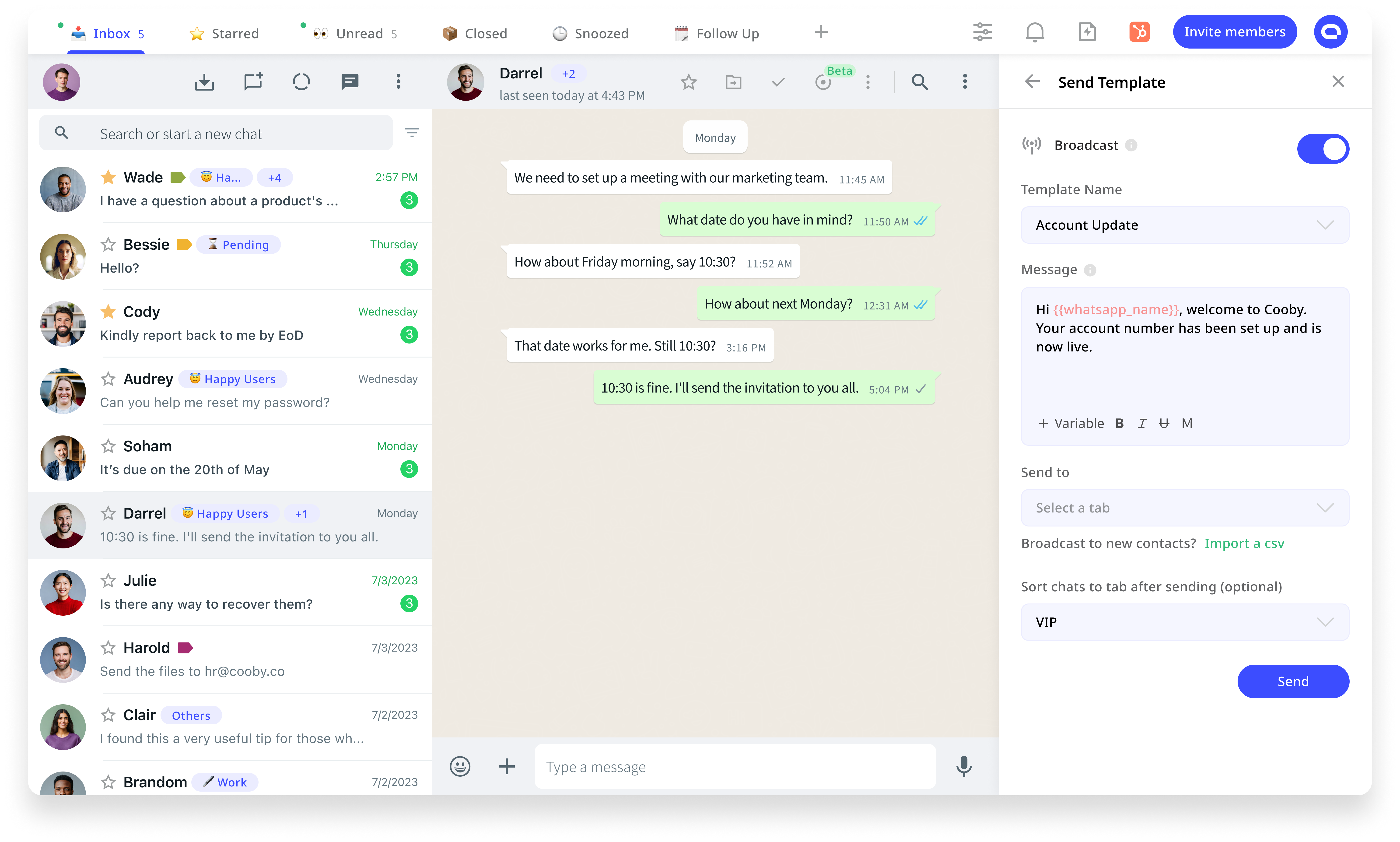Click the attachment plus icon in the message bar
The height and width of the screenshot is (842, 1400).
tap(507, 767)
